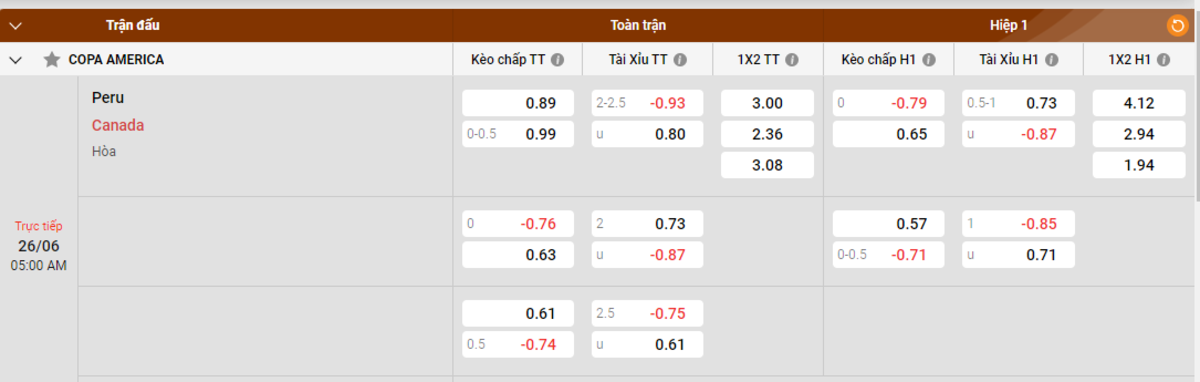Open info icon beside Kèo chấp H1
The width and height of the screenshot is (1200, 382).
coord(929,60)
